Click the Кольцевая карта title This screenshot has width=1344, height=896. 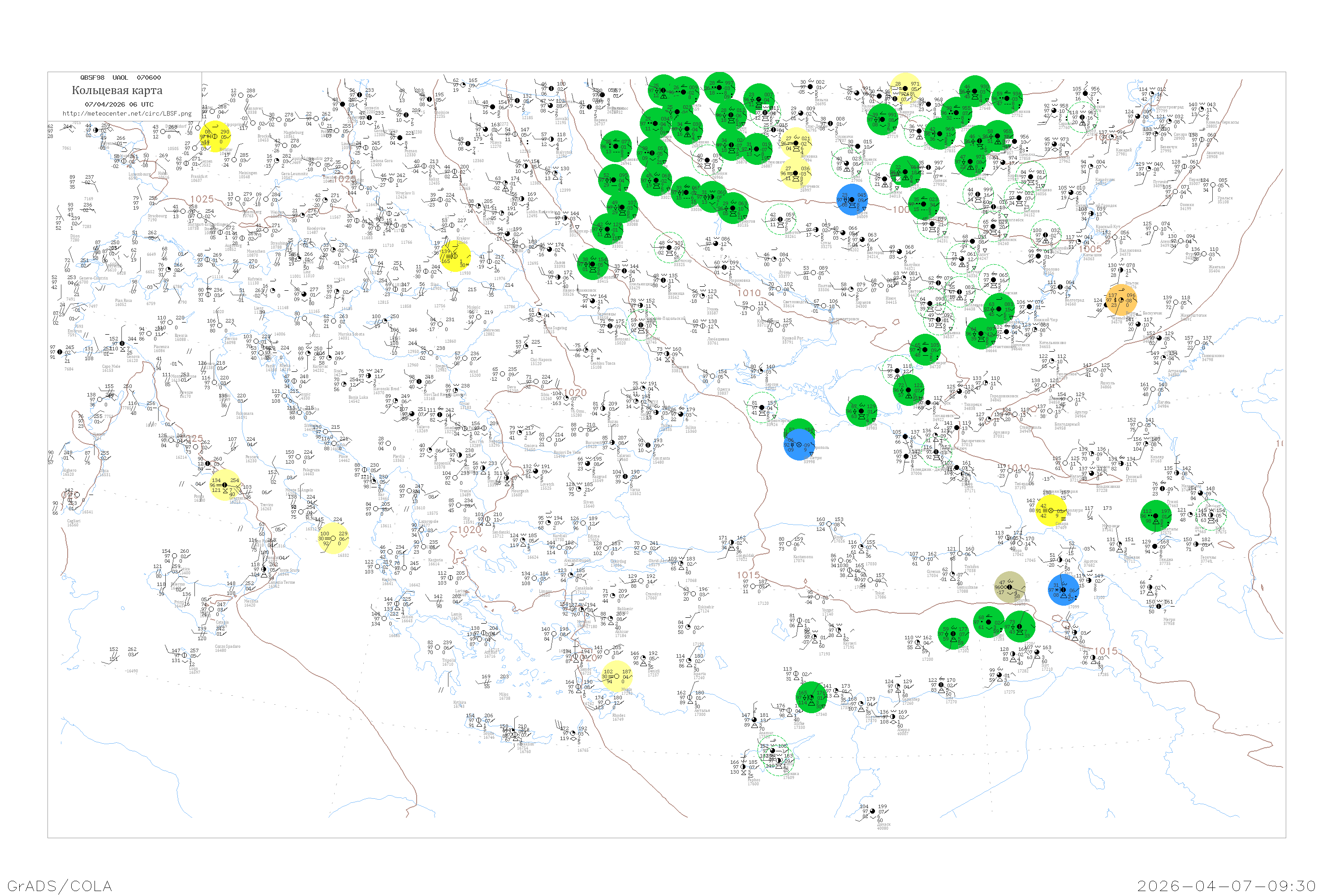(117, 90)
